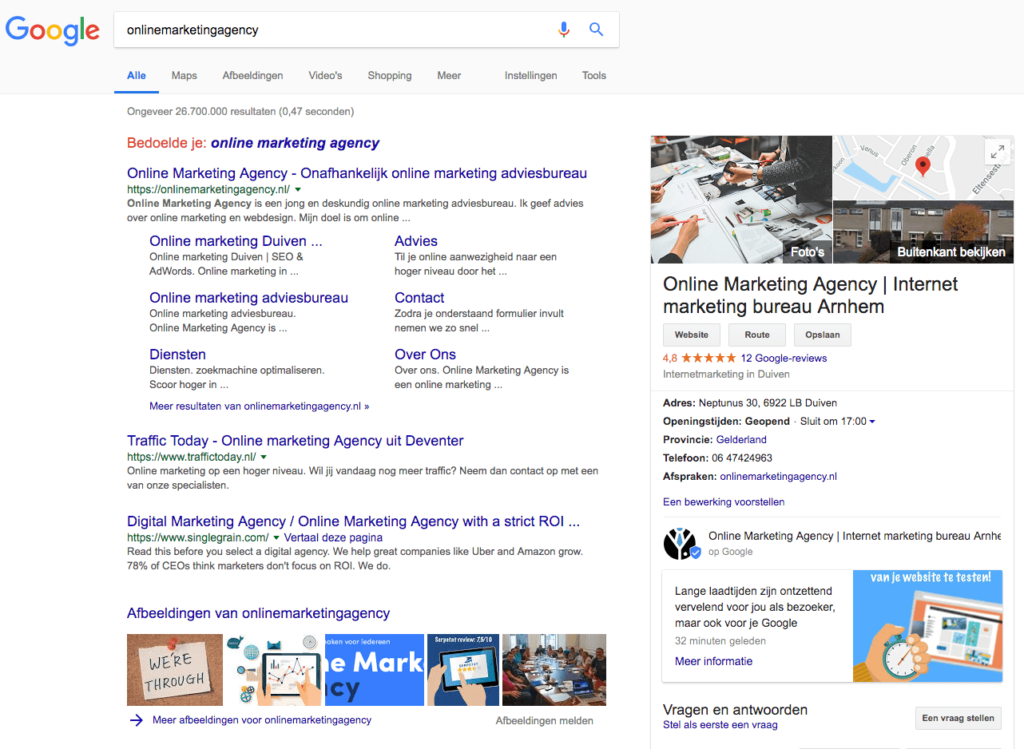
Task: Open Instellingen from the tab bar
Action: [530, 75]
